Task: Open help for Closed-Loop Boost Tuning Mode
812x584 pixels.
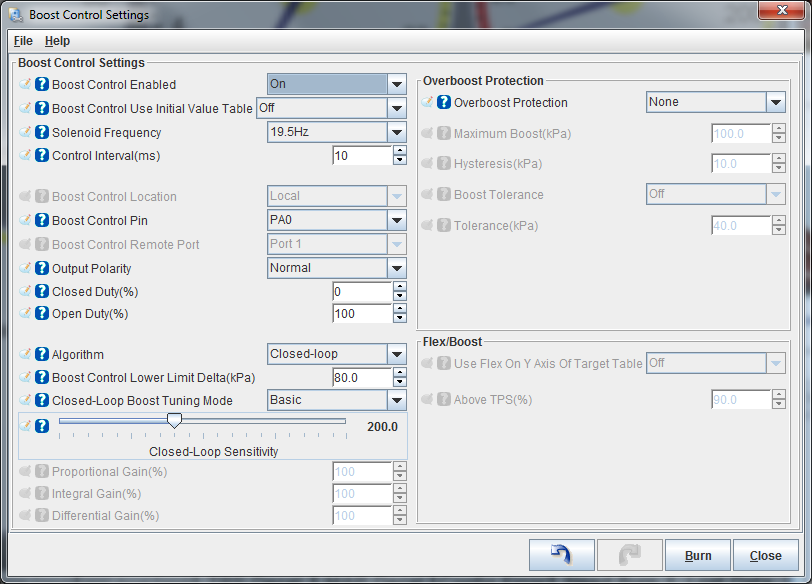Action: 42,400
